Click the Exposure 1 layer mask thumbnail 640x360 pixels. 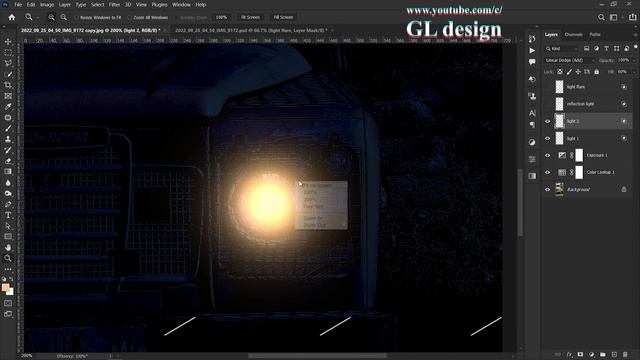pos(579,156)
